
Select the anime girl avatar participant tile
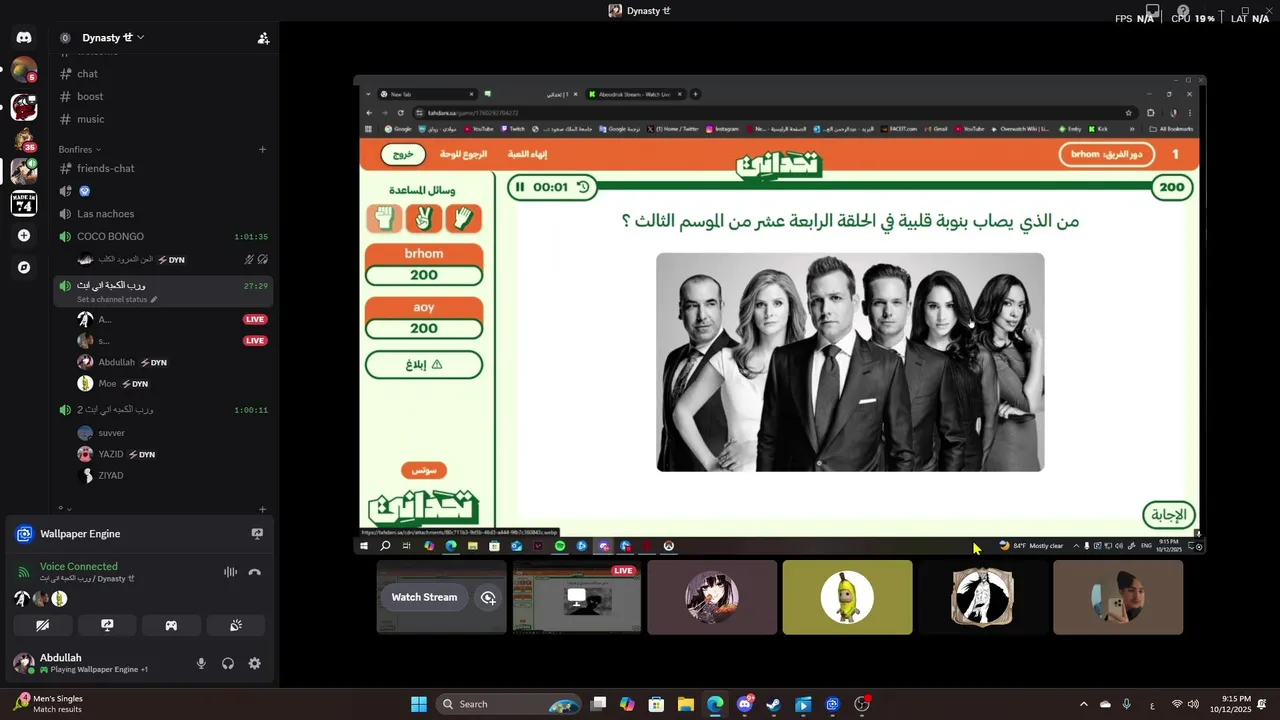pyautogui.click(x=712, y=597)
